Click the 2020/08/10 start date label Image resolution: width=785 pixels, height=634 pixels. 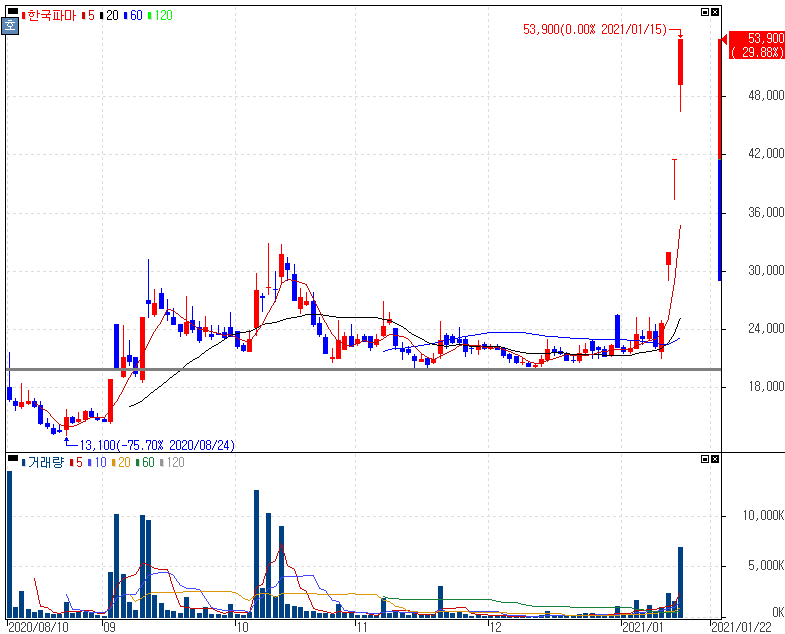point(39,627)
